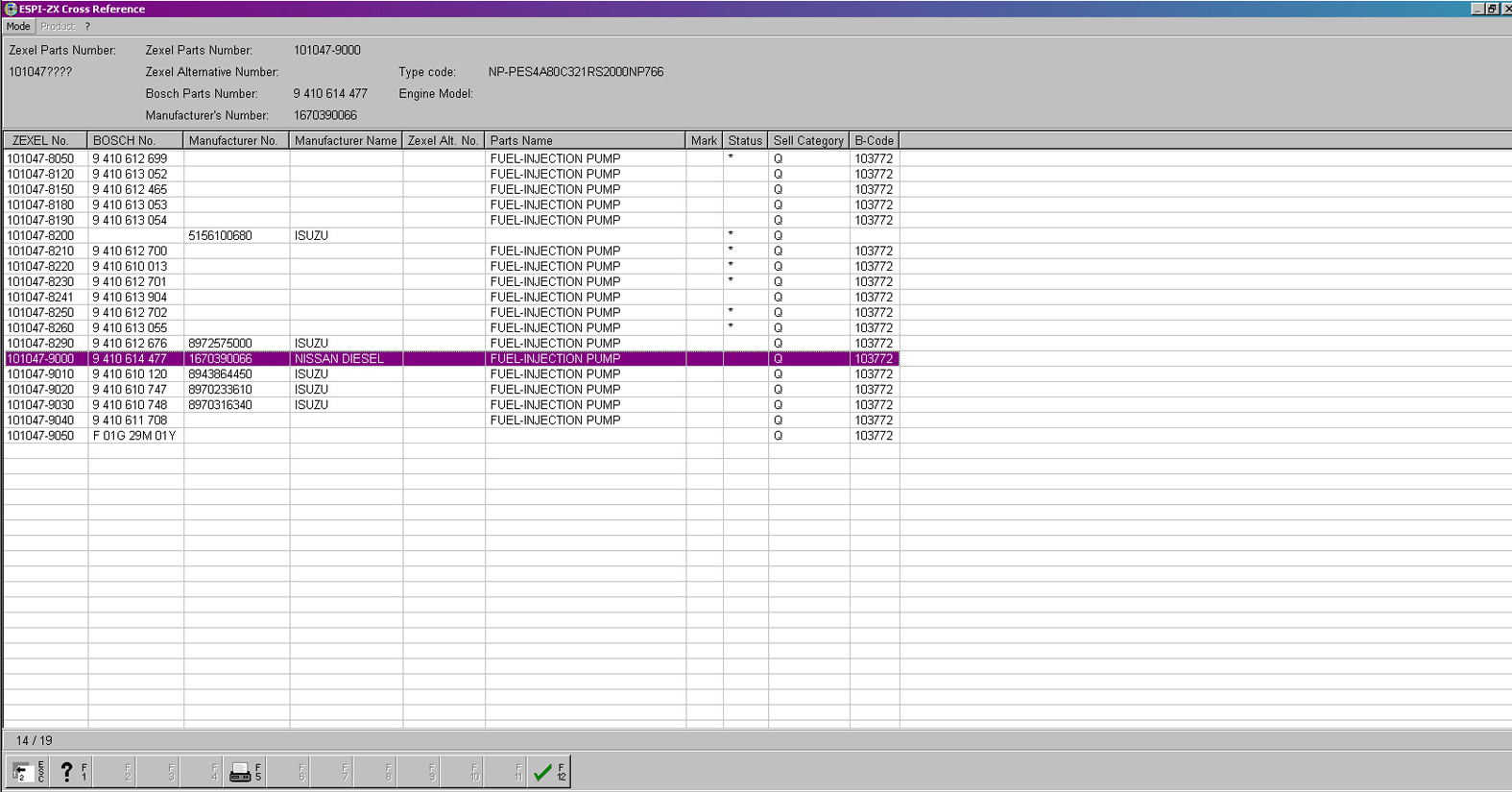This screenshot has width=1512, height=792.
Task: Click the ESC back icon button
Action: tap(27, 772)
